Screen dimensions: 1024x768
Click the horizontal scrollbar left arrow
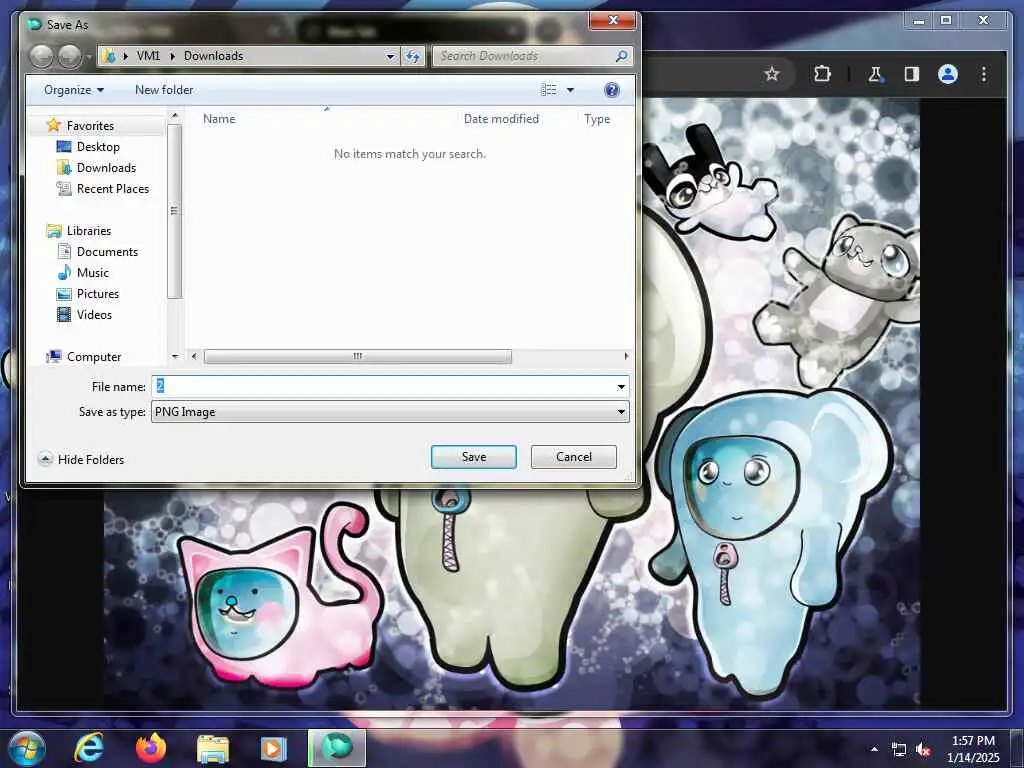click(x=194, y=357)
